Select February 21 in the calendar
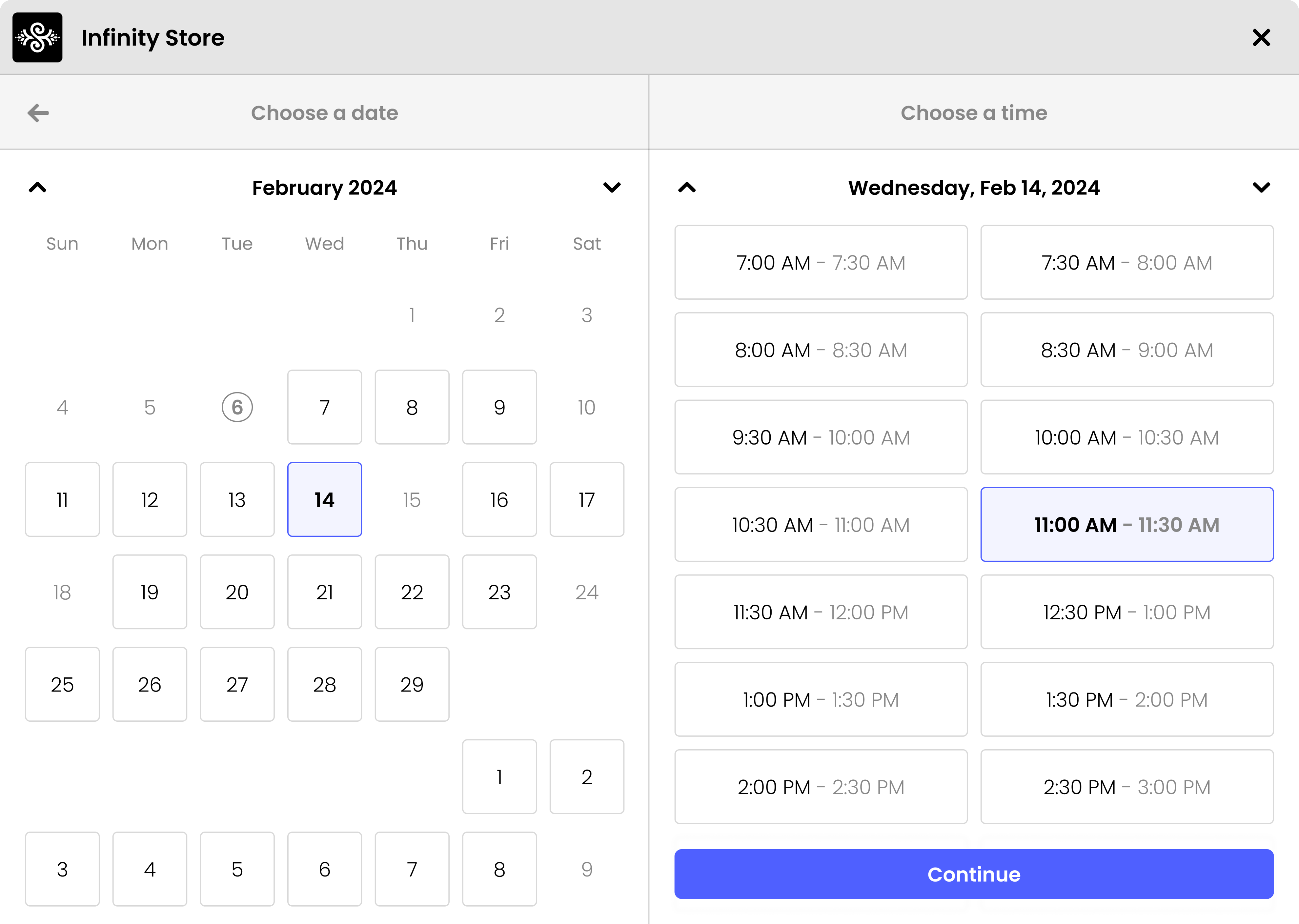 tap(324, 592)
